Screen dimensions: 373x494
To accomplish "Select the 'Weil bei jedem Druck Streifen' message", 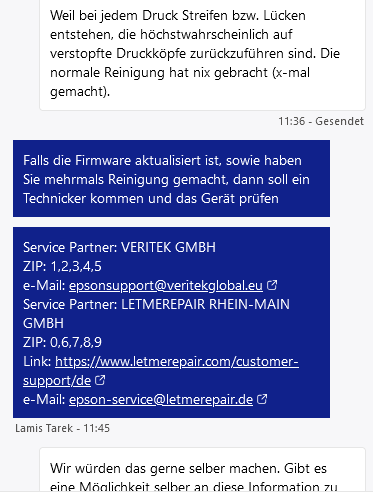I will (x=202, y=53).
